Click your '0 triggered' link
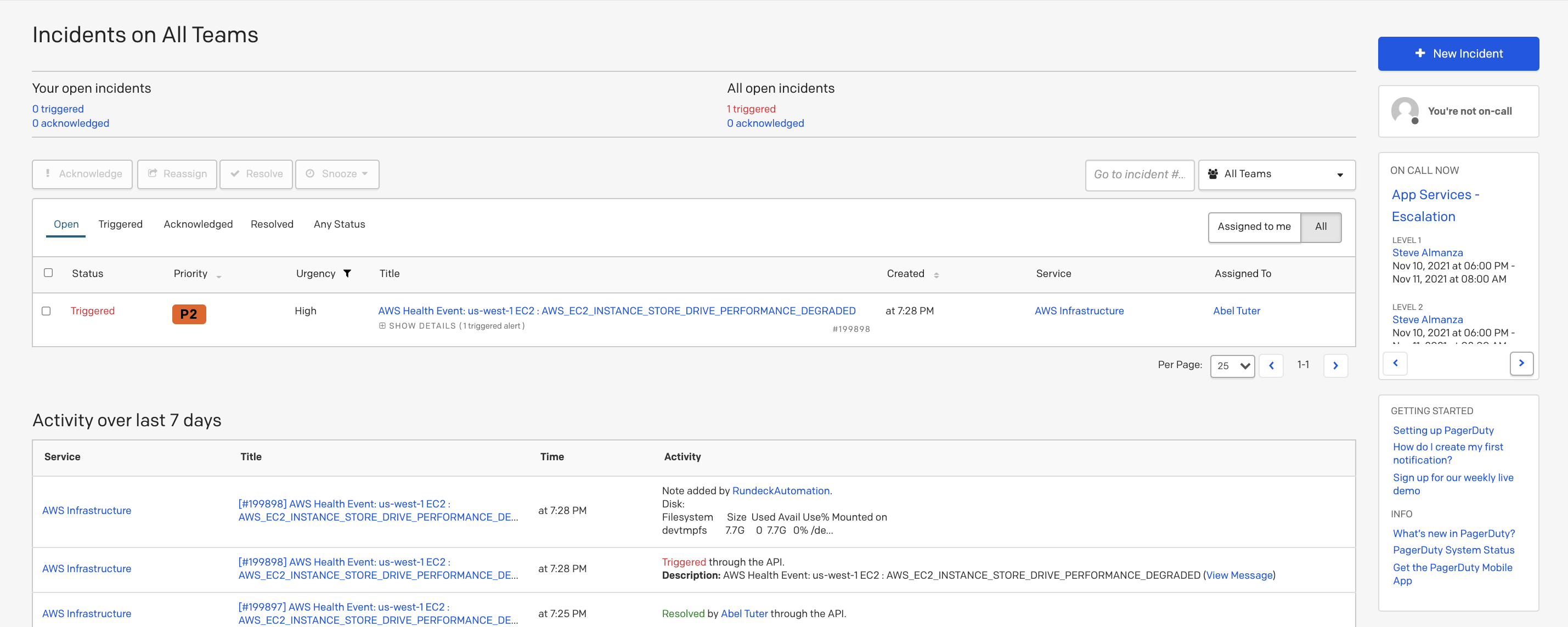Image resolution: width=1568 pixels, height=627 pixels. pos(58,109)
